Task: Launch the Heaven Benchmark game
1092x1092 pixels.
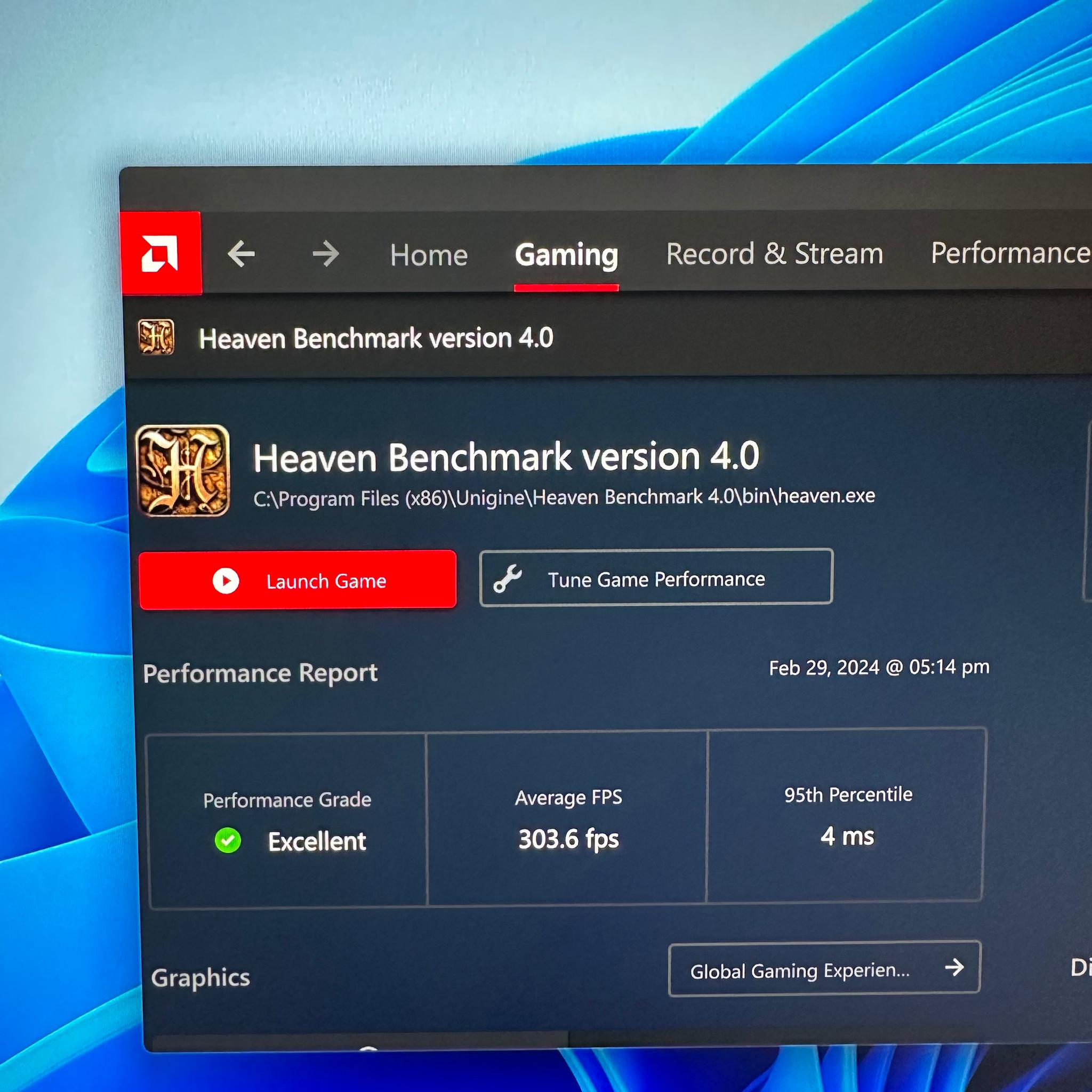Action: click(x=298, y=580)
